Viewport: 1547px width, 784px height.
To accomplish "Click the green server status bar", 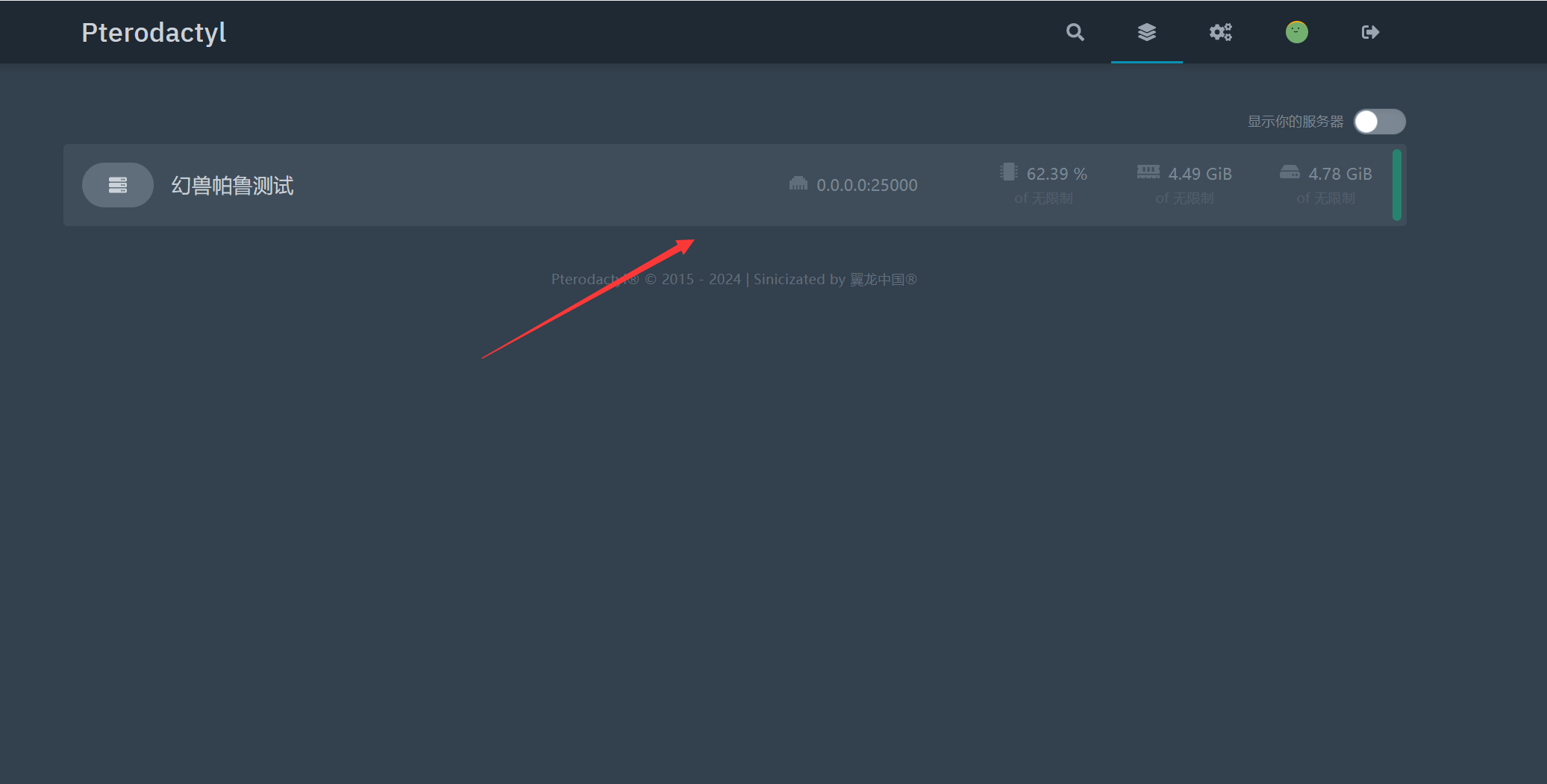I will [x=1396, y=185].
